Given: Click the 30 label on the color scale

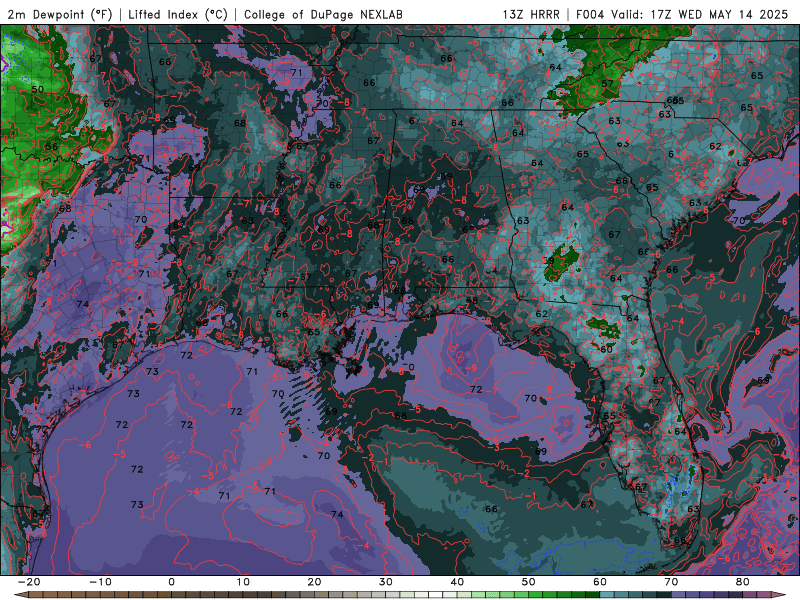Looking at the screenshot, I should pyautogui.click(x=386, y=582).
